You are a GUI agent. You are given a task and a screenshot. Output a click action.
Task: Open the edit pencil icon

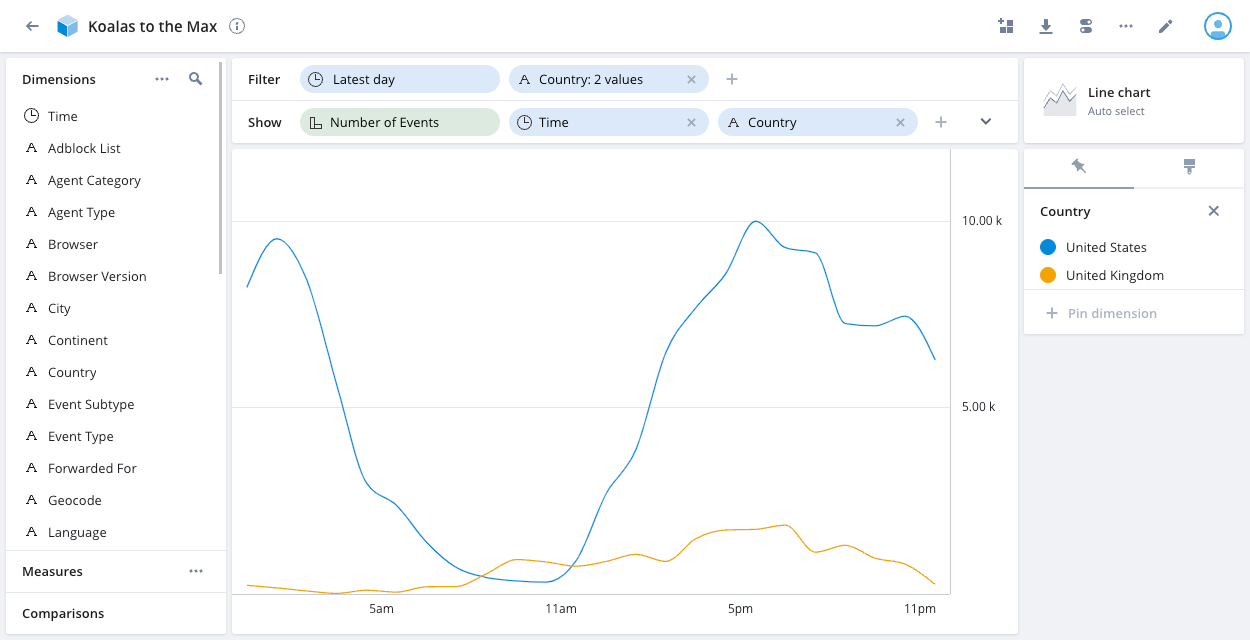[x=1165, y=27]
